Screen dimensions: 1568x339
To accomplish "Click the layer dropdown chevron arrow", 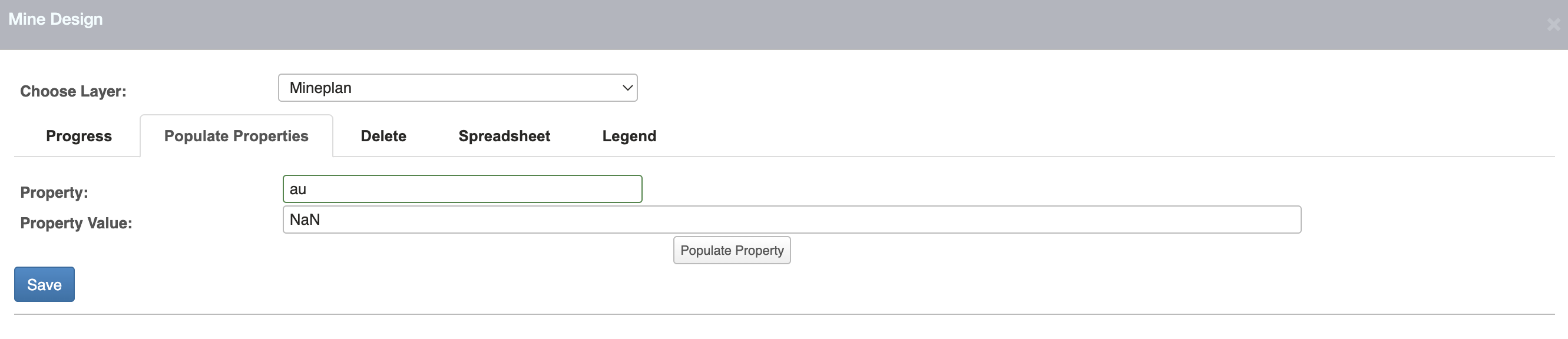I will 627,88.
